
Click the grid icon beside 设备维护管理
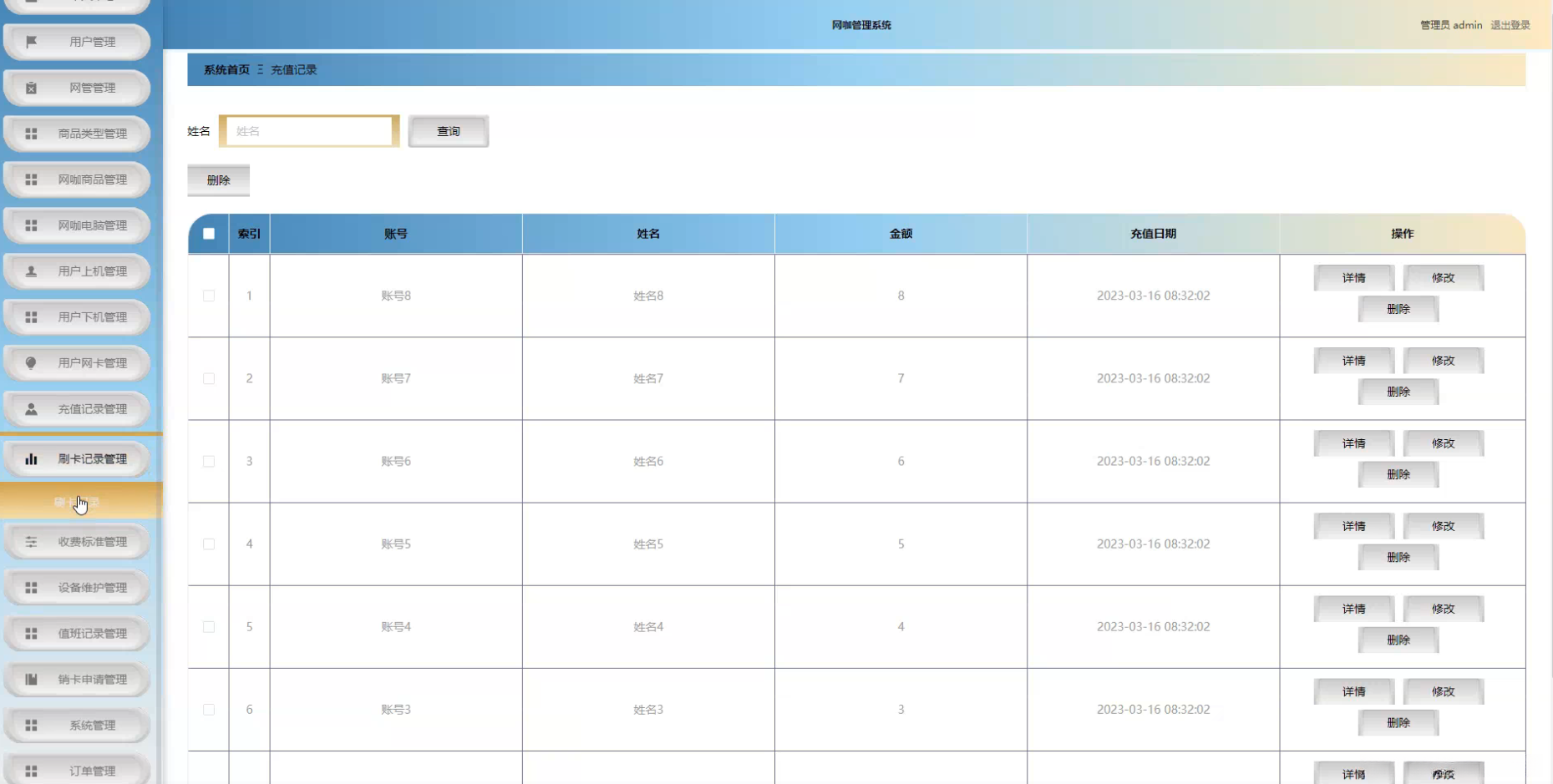coord(31,588)
